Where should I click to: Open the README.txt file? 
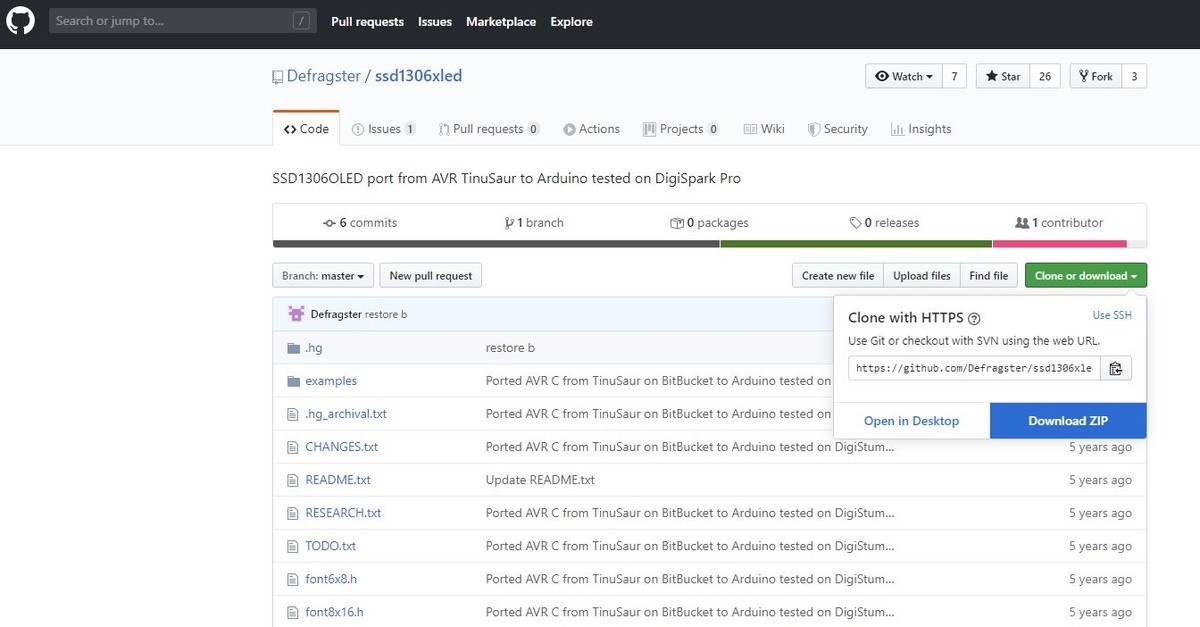[338, 480]
